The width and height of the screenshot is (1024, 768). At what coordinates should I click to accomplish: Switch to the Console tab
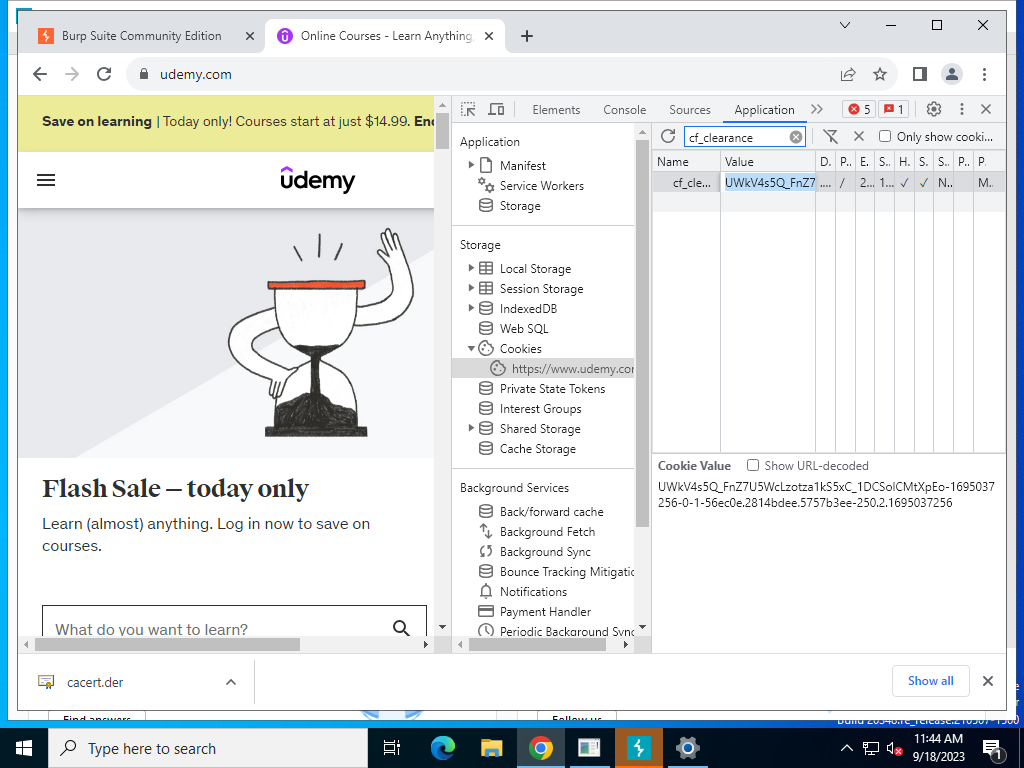click(x=624, y=110)
